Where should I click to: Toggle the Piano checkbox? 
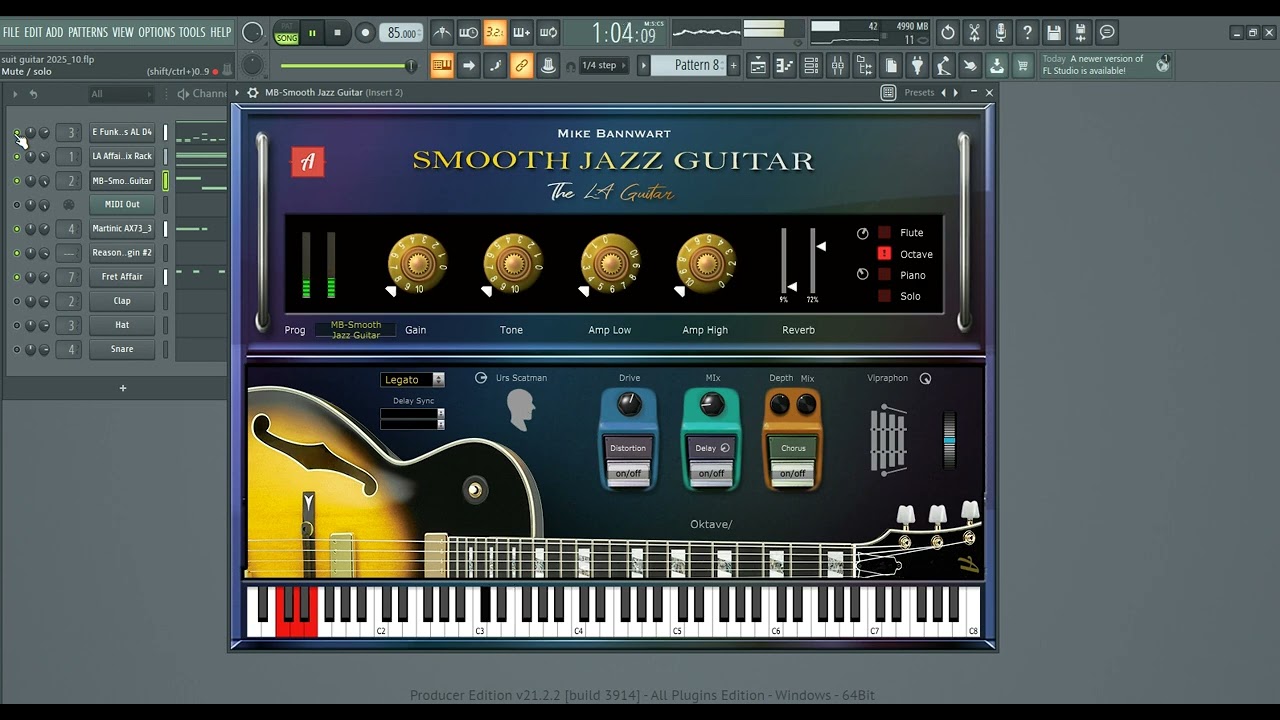coord(884,275)
